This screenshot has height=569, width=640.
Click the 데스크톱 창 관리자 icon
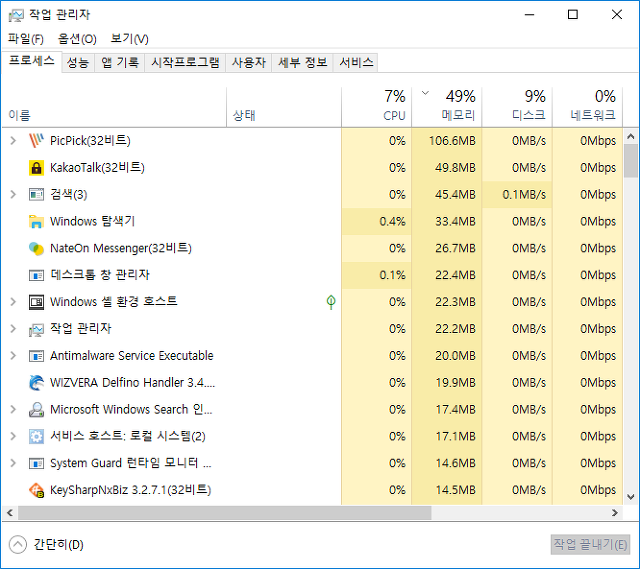coord(36,276)
